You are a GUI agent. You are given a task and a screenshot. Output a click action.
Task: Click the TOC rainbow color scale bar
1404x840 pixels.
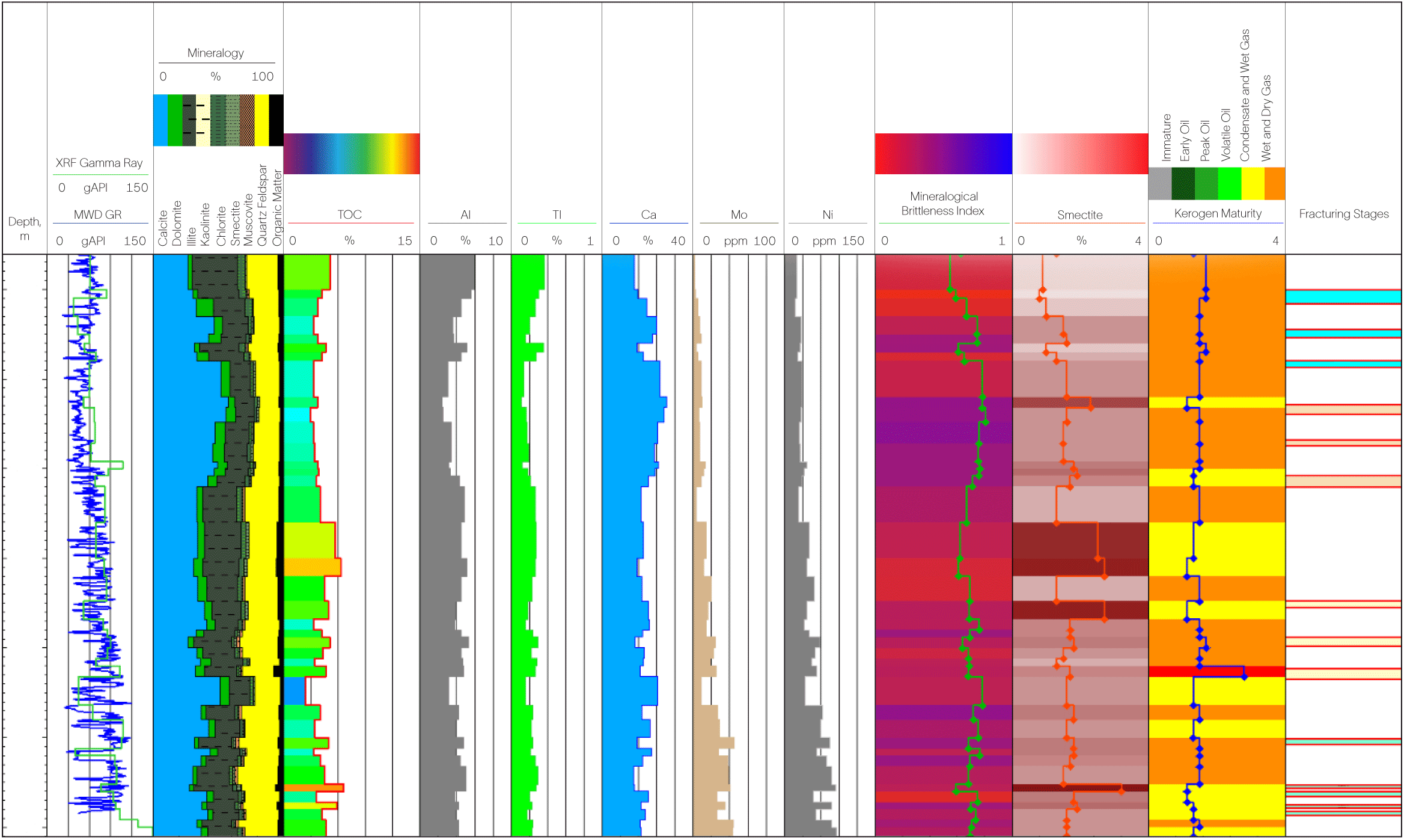tap(352, 152)
